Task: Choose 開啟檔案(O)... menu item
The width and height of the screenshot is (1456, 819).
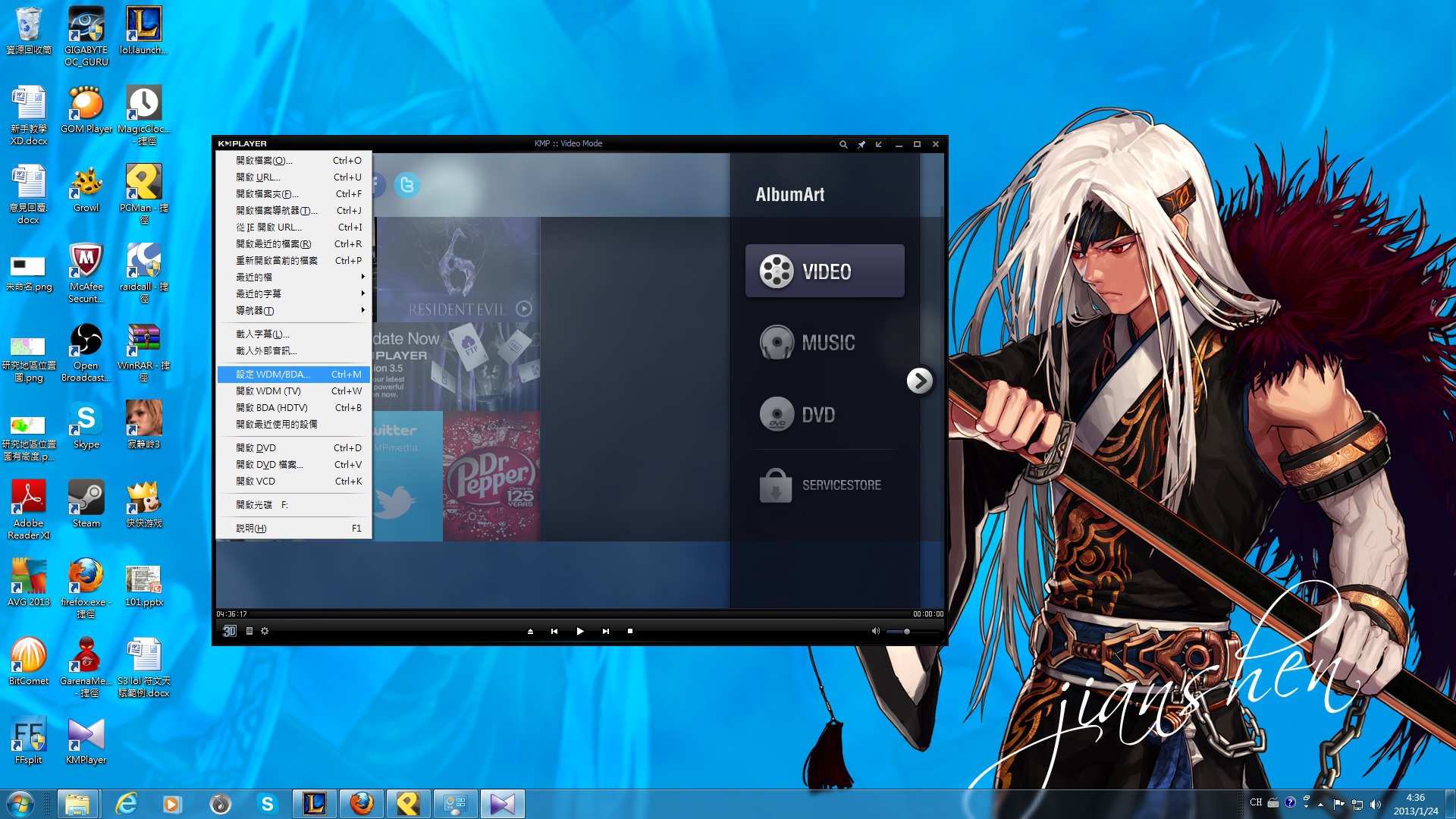Action: coord(293,161)
